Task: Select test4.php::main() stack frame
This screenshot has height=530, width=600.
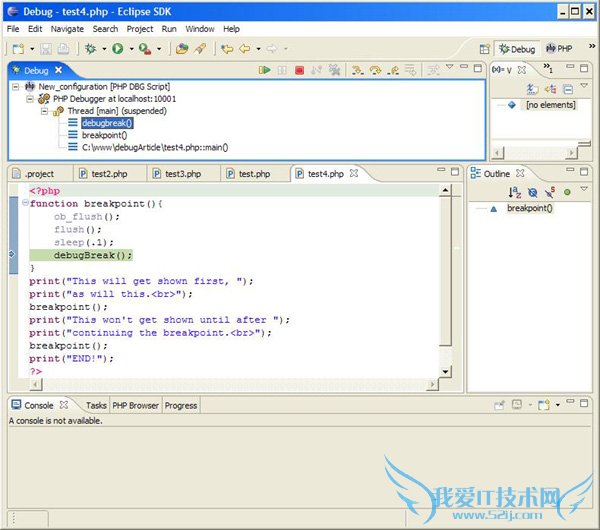Action: pos(155,147)
